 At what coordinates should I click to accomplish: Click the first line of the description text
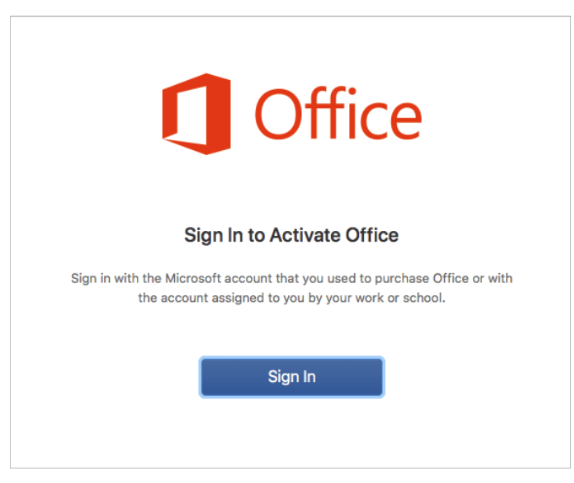(x=292, y=278)
